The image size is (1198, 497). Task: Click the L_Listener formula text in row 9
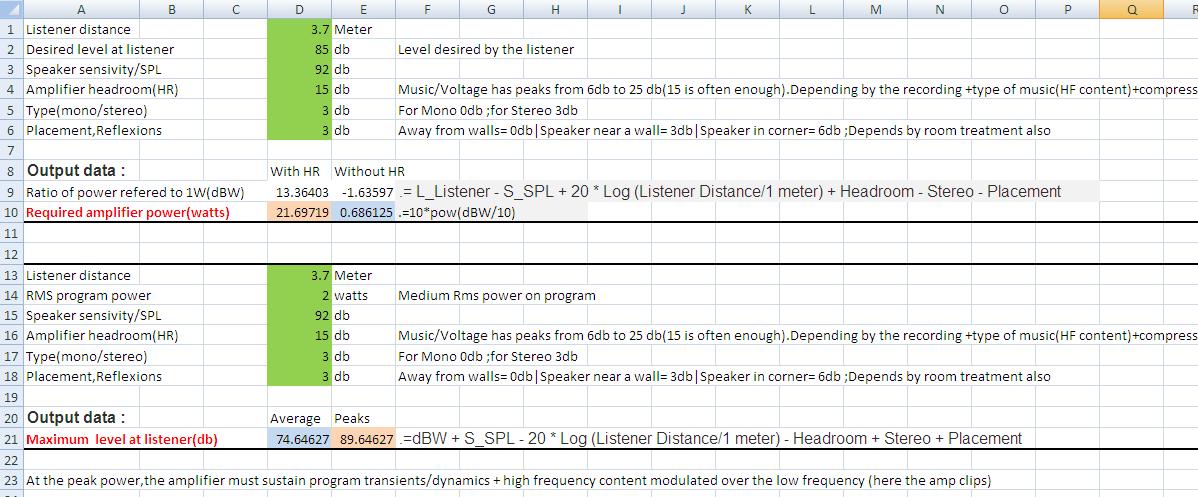coord(730,192)
